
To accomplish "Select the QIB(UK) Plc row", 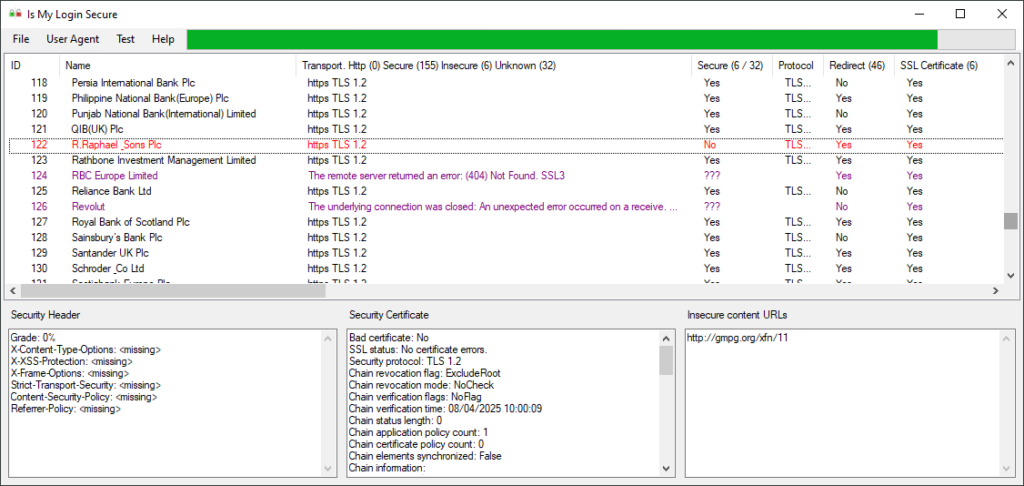I will coord(506,129).
